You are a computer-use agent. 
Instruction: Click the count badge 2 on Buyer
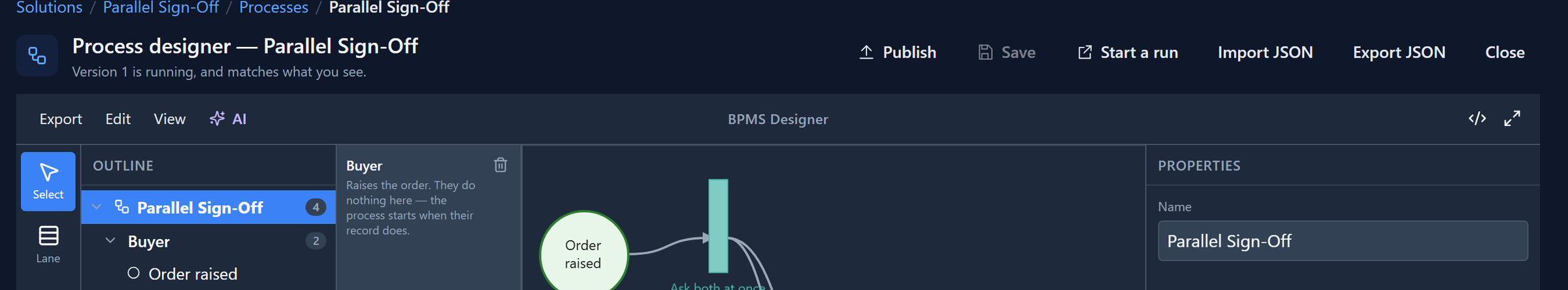pos(316,241)
